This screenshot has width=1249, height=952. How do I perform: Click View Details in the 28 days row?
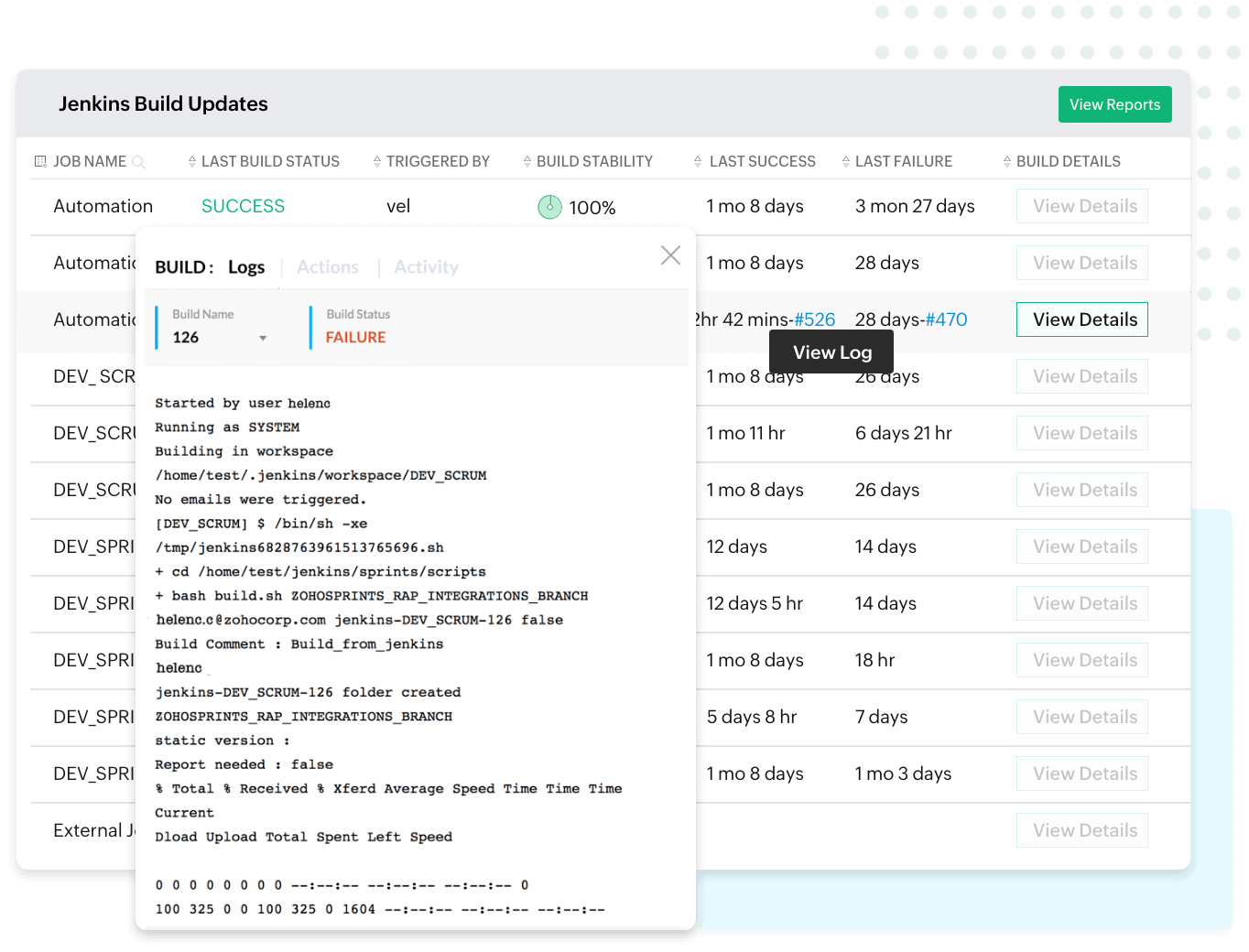coord(1082,263)
